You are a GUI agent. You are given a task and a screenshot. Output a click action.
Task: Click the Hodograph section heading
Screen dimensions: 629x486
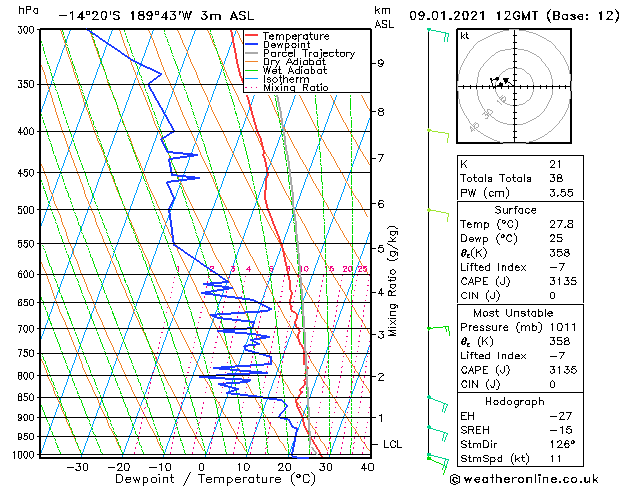[515, 401]
